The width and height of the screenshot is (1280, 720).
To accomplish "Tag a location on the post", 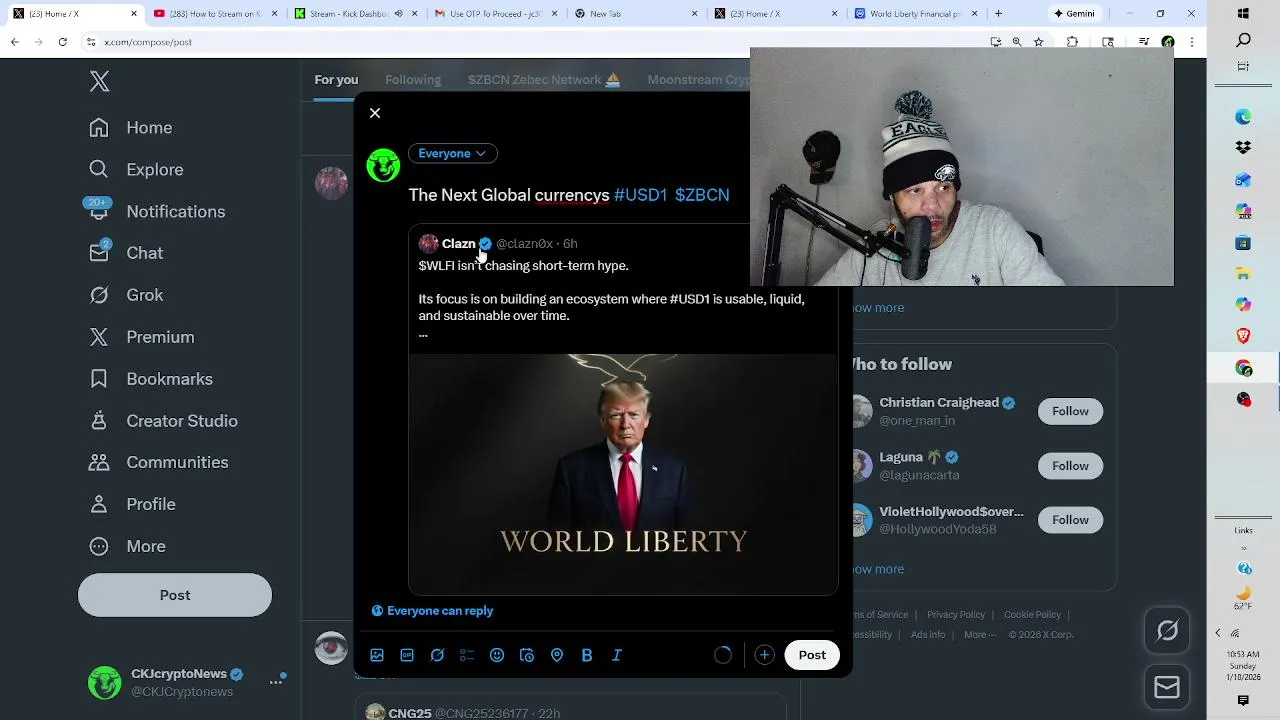I will click(557, 655).
